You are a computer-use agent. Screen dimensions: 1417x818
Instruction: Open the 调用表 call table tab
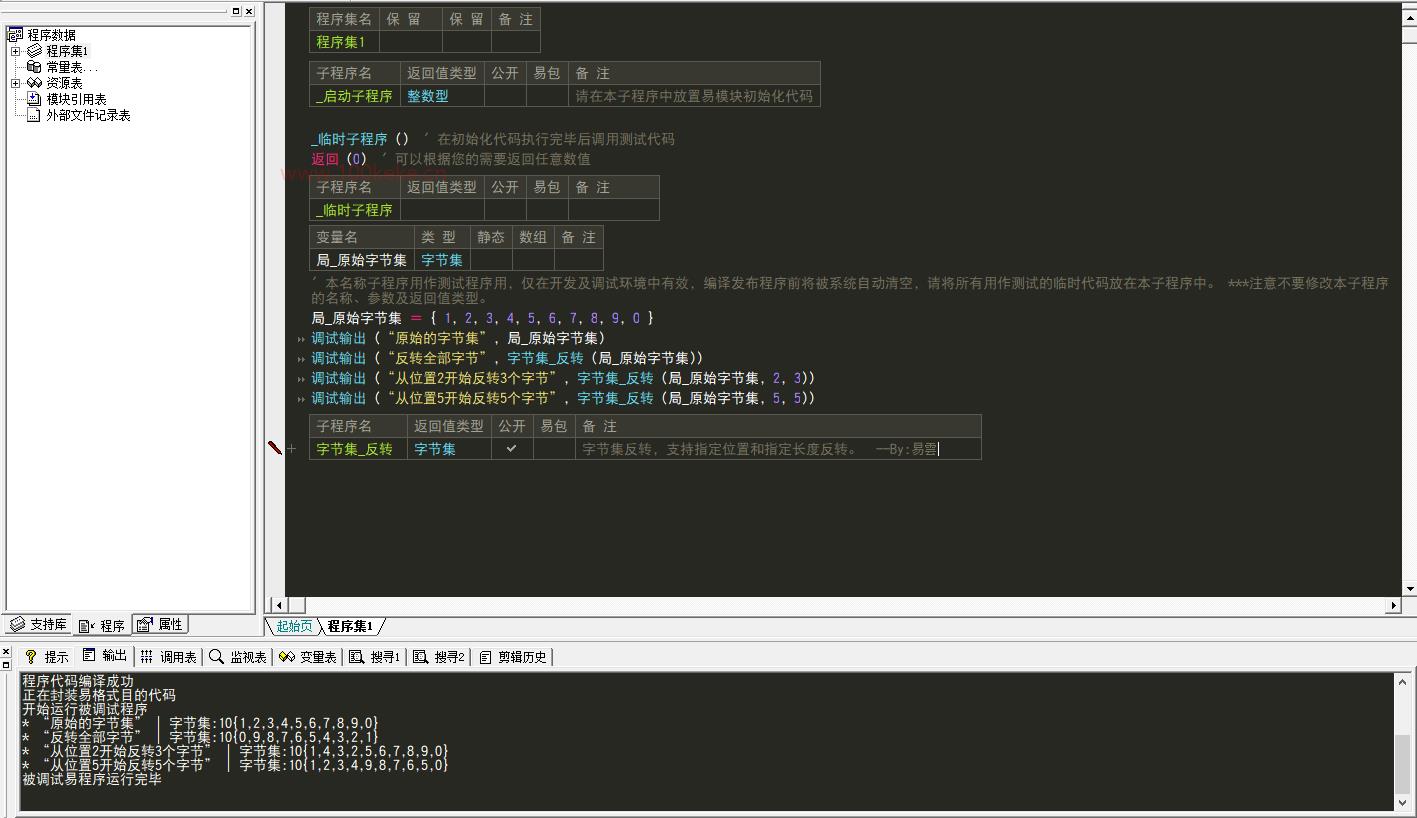click(x=168, y=657)
